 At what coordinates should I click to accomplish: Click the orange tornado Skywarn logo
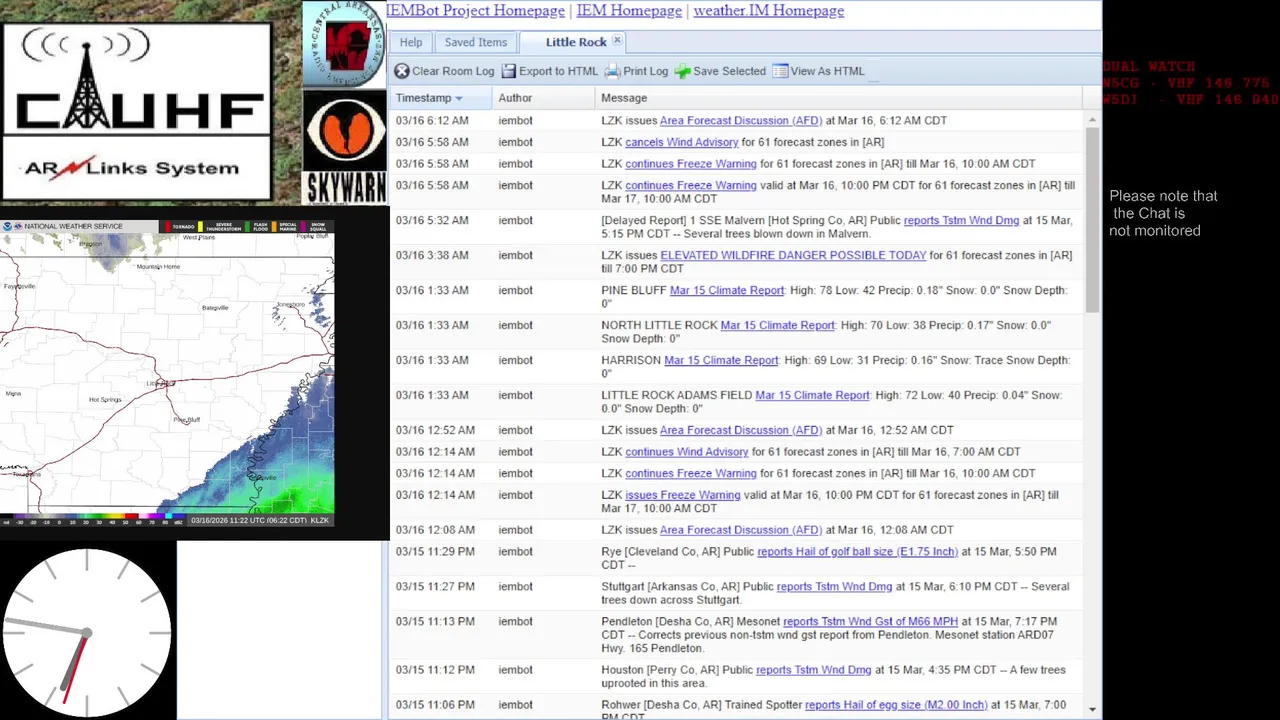(344, 131)
